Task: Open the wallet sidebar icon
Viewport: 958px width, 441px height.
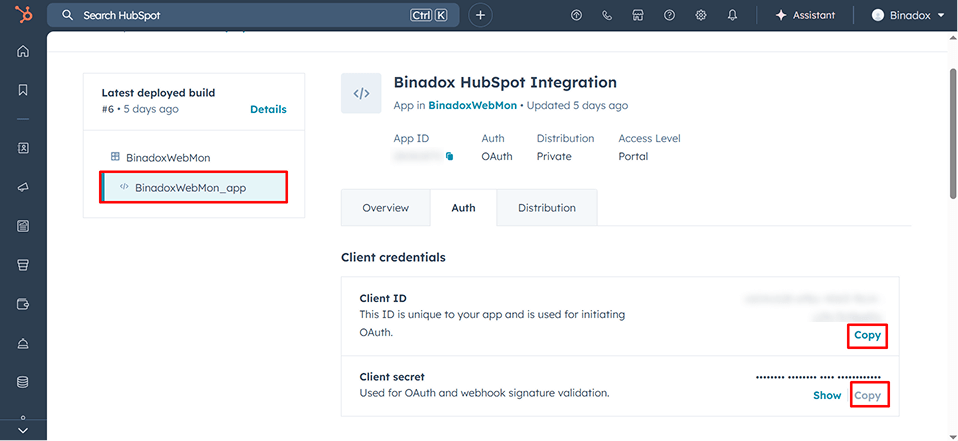Action: coord(23,304)
